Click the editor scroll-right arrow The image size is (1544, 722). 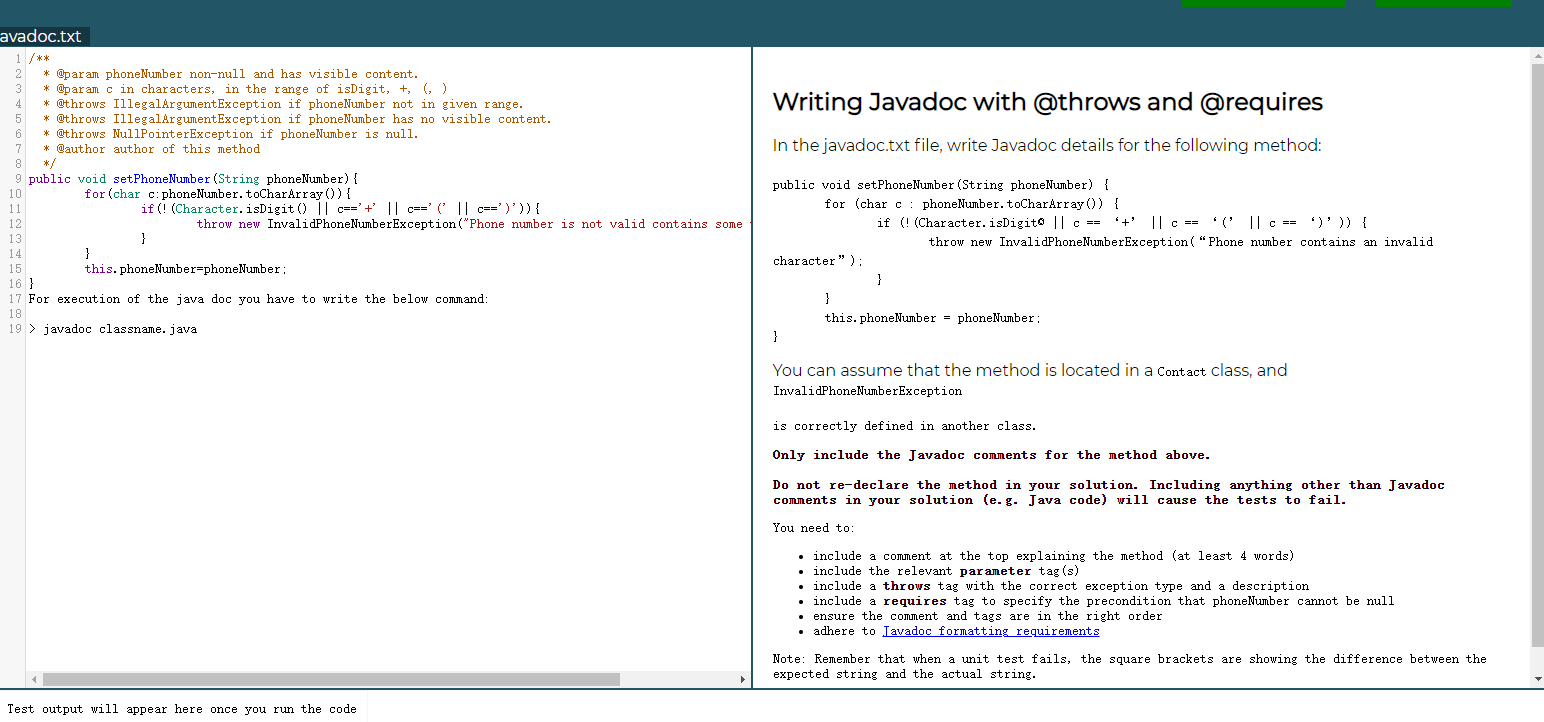pyautogui.click(x=742, y=680)
